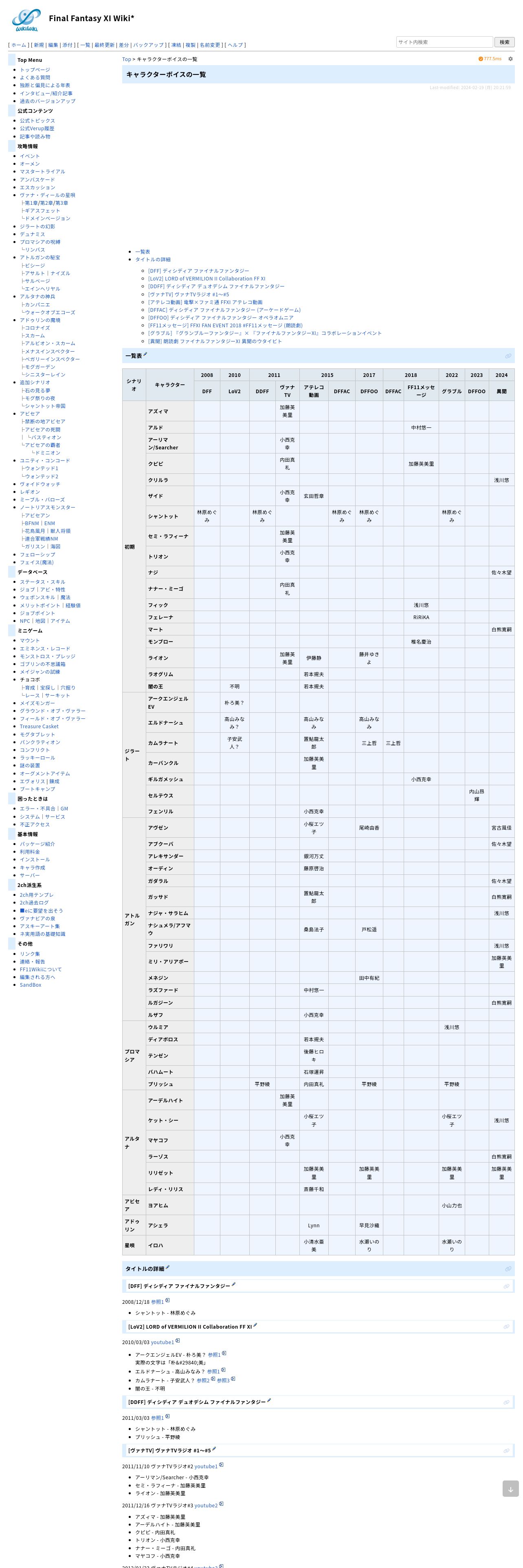Open Treasure Casket sidebar link

(x=39, y=726)
